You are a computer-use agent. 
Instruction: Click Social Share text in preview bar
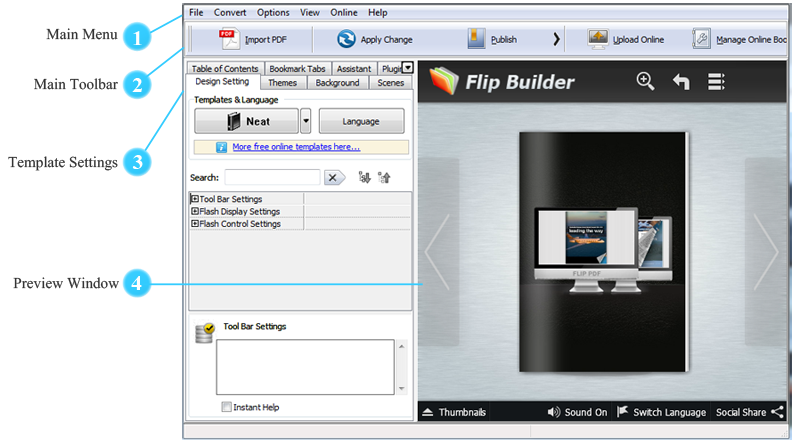point(741,412)
